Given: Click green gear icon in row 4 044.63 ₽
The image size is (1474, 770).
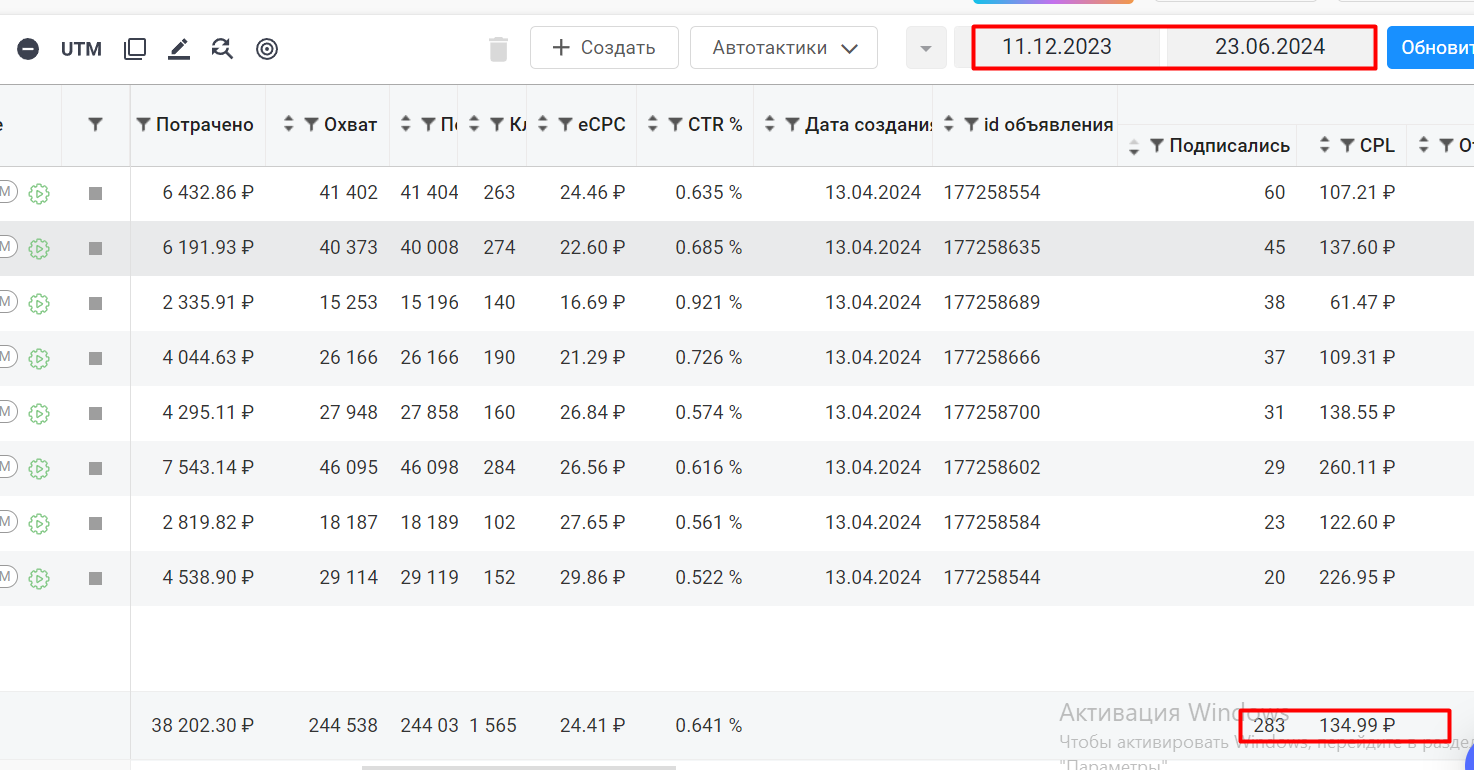Looking at the screenshot, I should coord(39,359).
